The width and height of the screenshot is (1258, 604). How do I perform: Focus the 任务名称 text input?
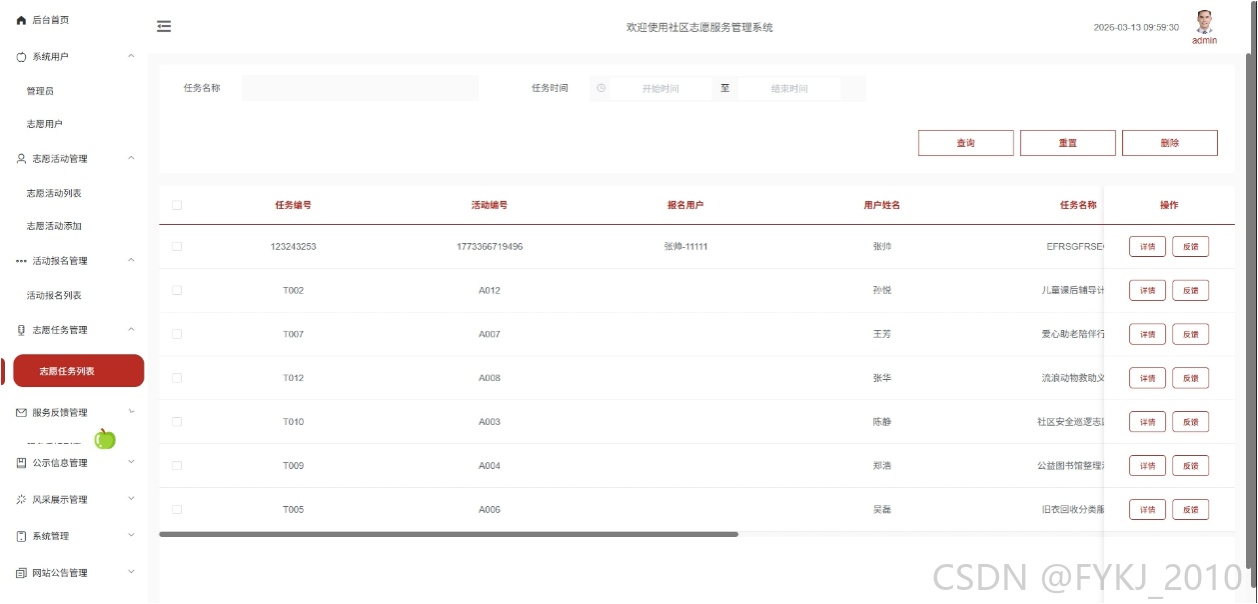tap(360, 88)
